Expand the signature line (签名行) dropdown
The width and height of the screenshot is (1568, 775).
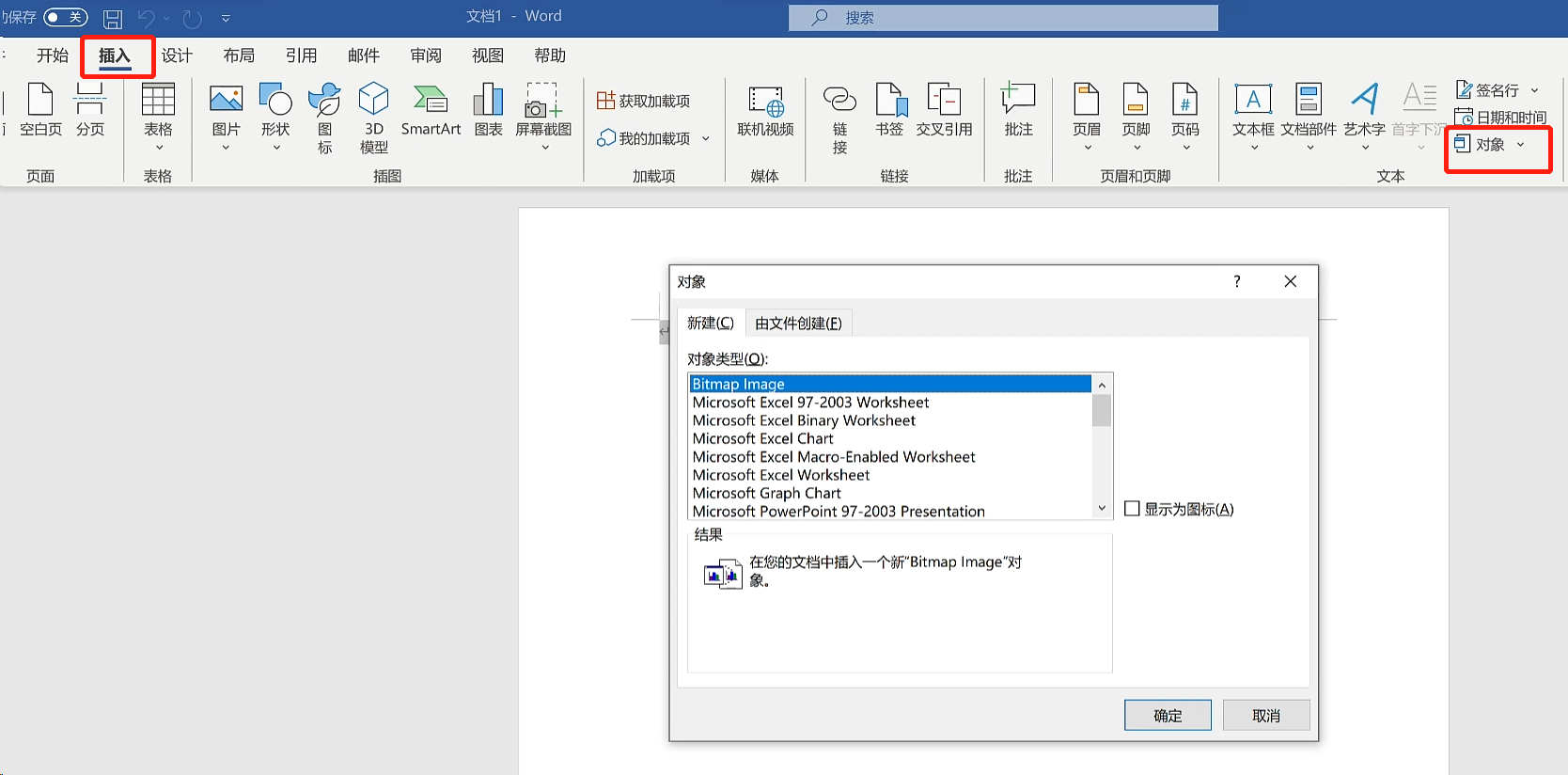[1534, 90]
